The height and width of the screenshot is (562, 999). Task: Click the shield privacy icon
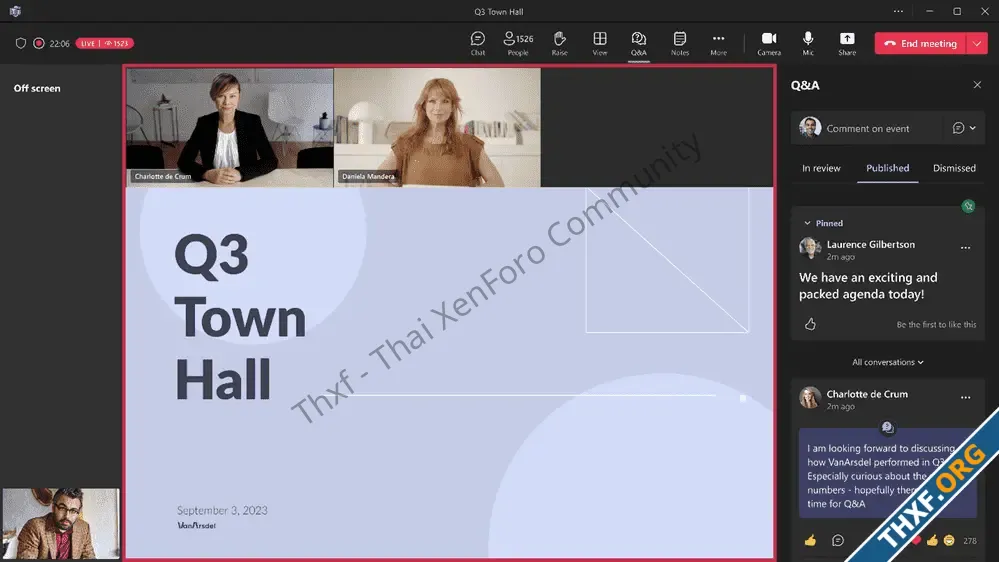tap(20, 43)
